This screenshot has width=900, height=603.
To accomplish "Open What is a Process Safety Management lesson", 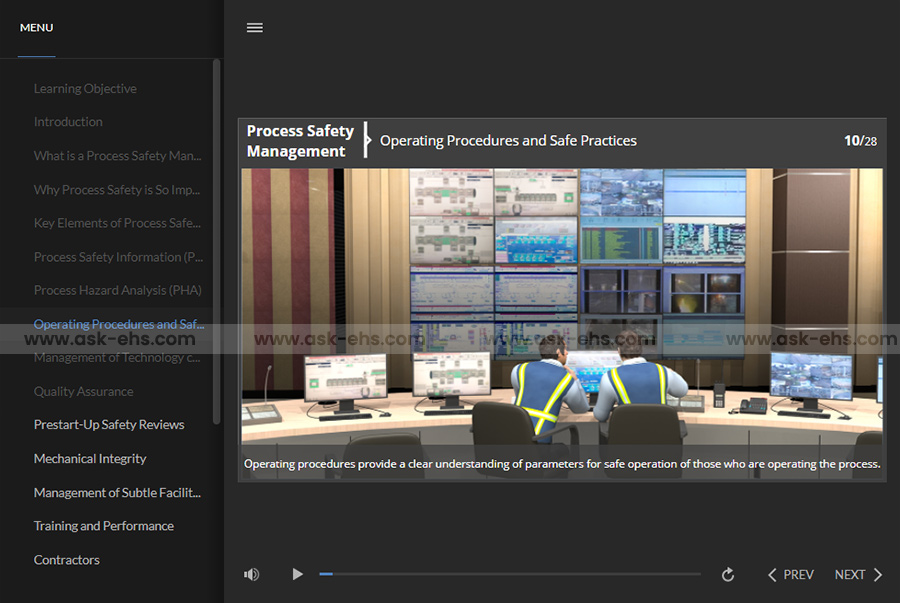I will point(117,156).
